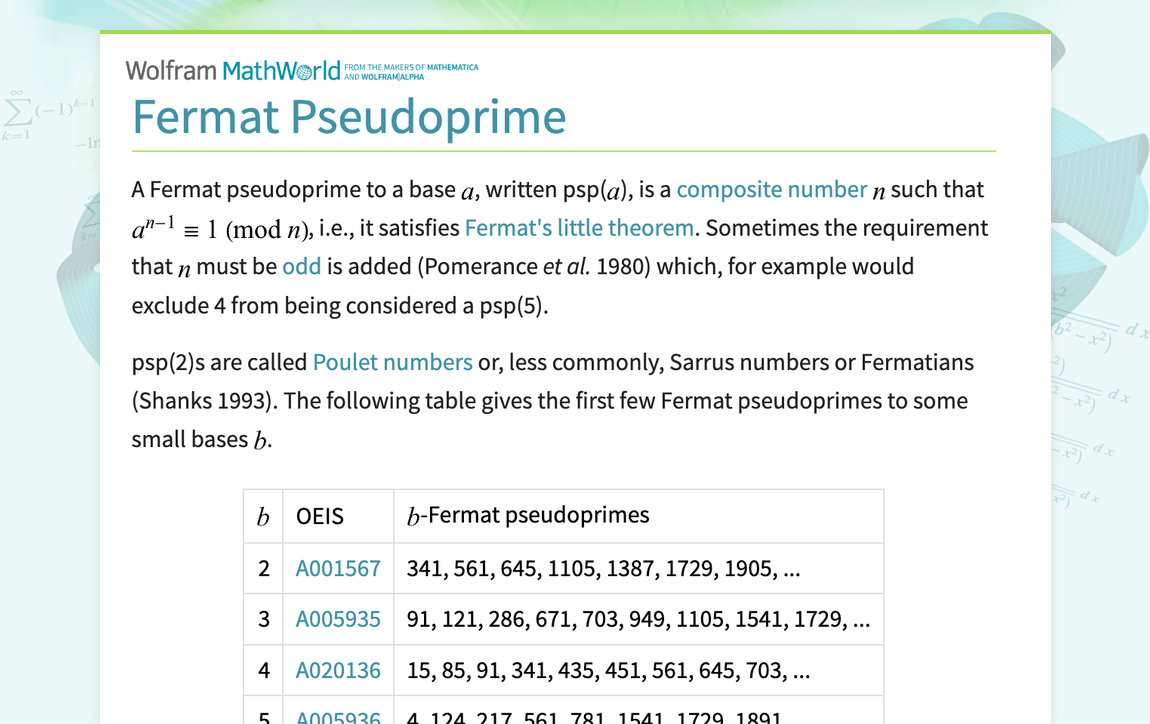The height and width of the screenshot is (724, 1150).
Task: Click the Wolfram MathWorld logo
Action: tap(232, 70)
